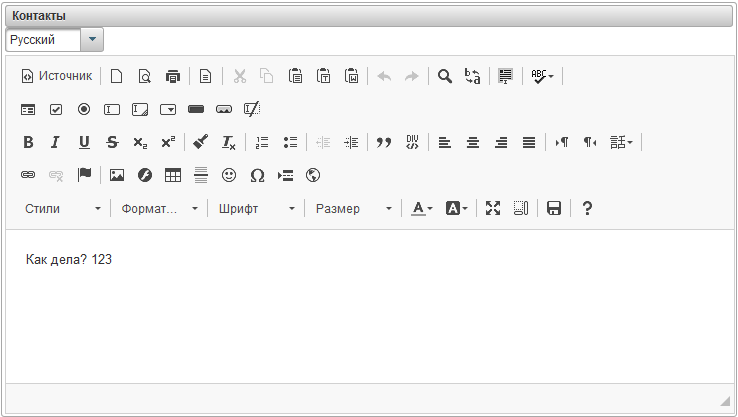Insert a radio button form element

[84, 109]
